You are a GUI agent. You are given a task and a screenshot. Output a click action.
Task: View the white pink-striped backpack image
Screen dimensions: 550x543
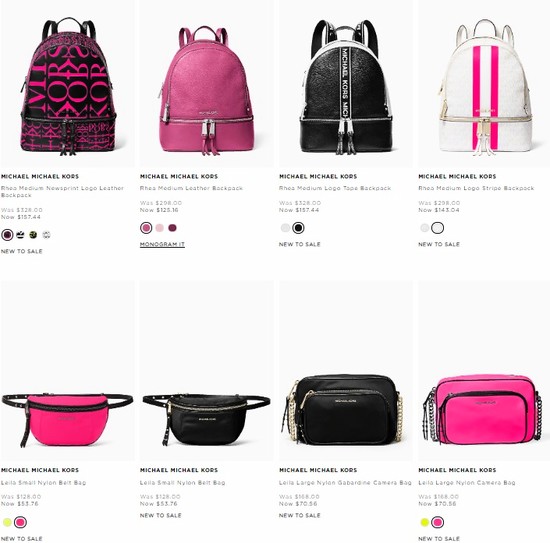tap(485, 87)
